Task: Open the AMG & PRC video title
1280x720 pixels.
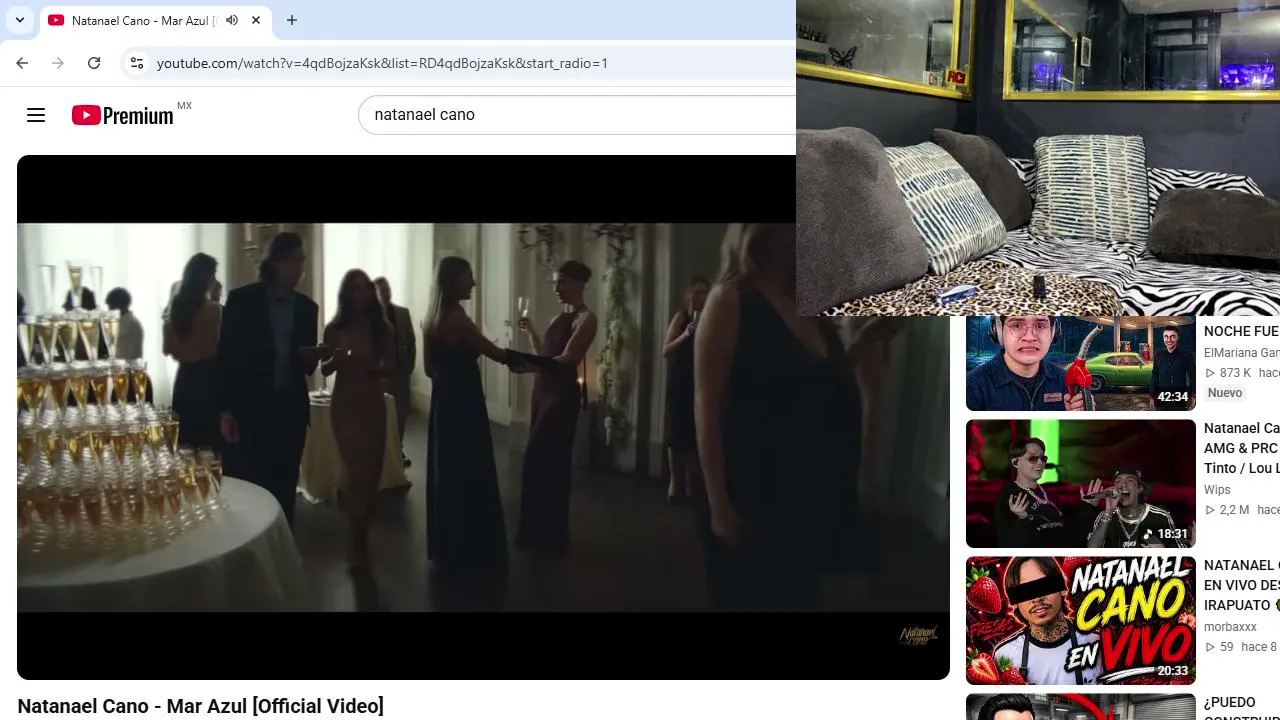Action: tap(1241, 448)
